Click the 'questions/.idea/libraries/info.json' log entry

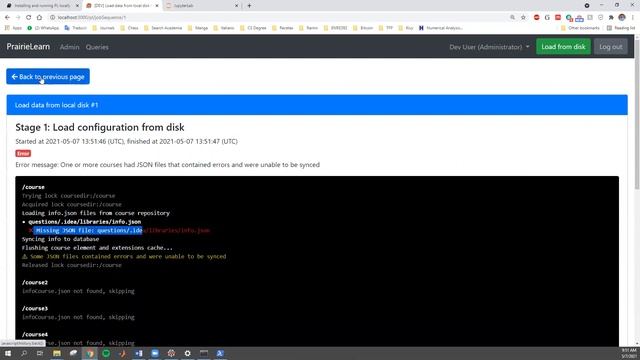pyautogui.click(x=84, y=222)
